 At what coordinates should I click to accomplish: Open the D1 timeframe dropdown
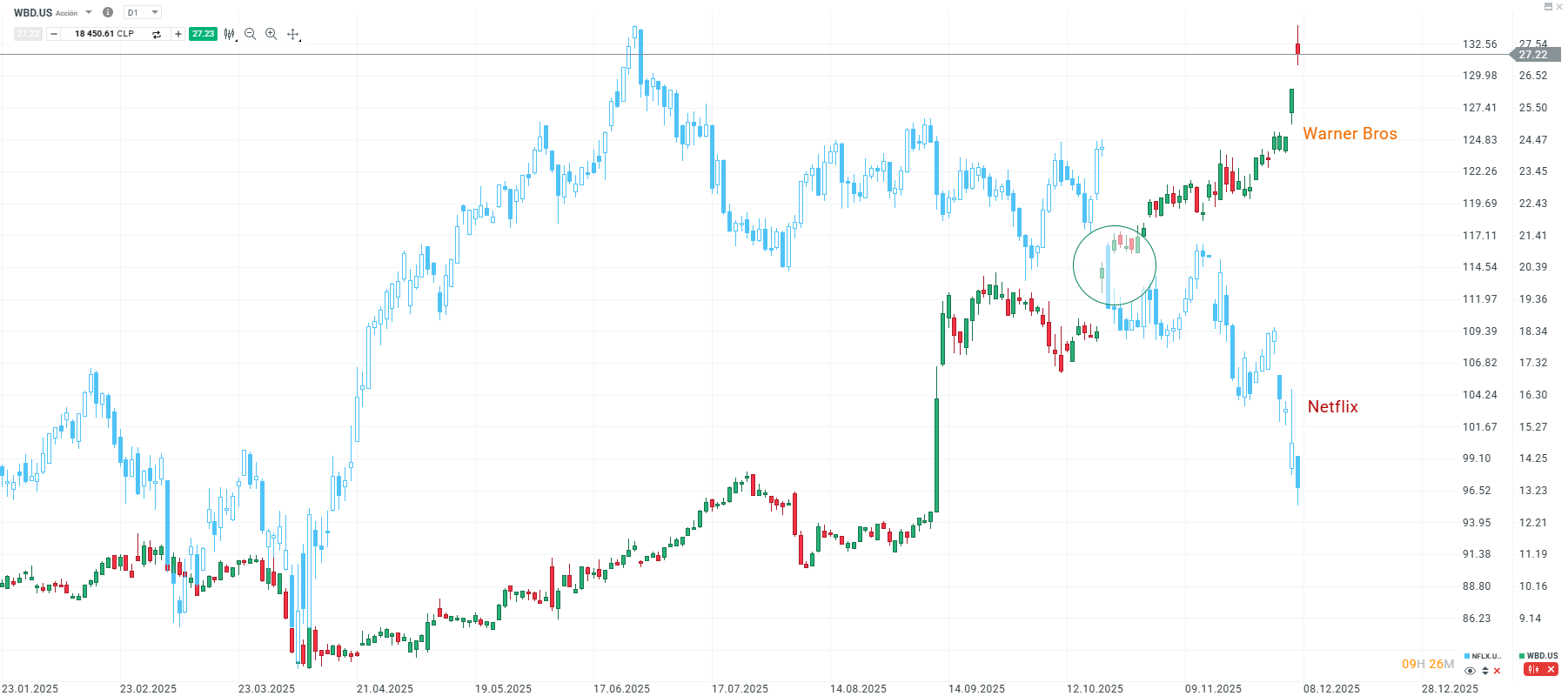coord(144,12)
